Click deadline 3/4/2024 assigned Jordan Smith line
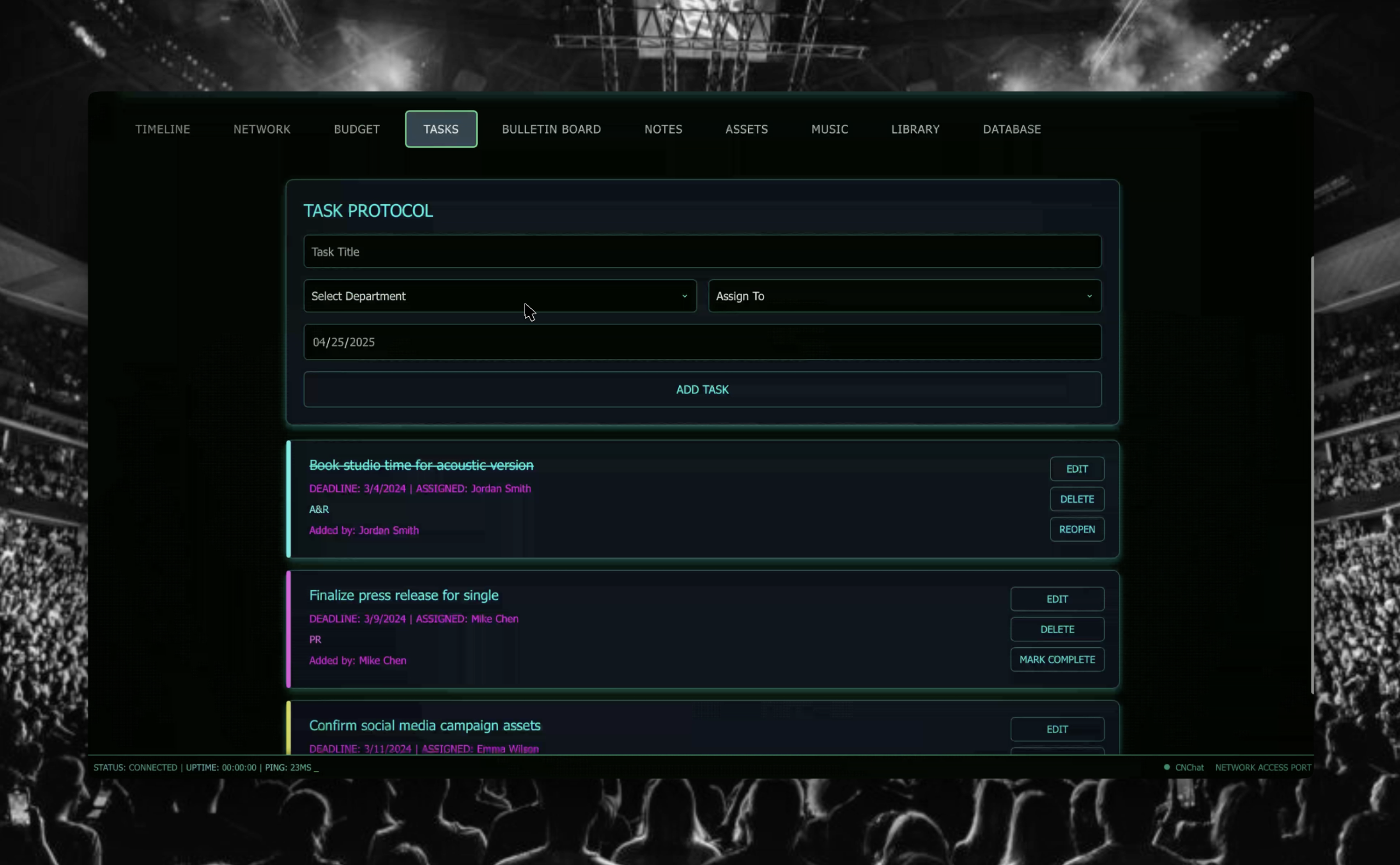Image resolution: width=1400 pixels, height=865 pixels. 419,489
